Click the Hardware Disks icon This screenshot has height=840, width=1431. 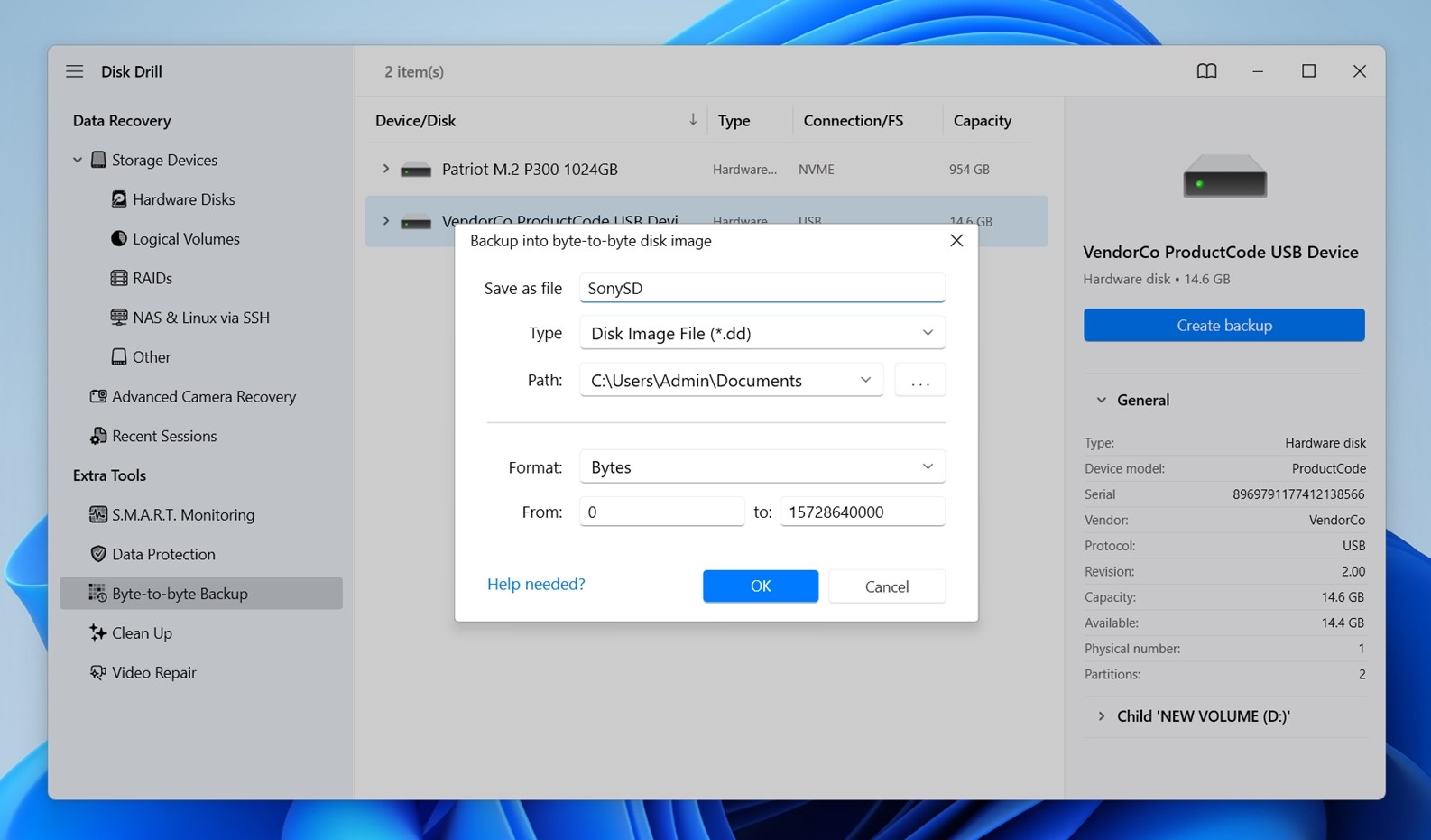pyautogui.click(x=119, y=199)
